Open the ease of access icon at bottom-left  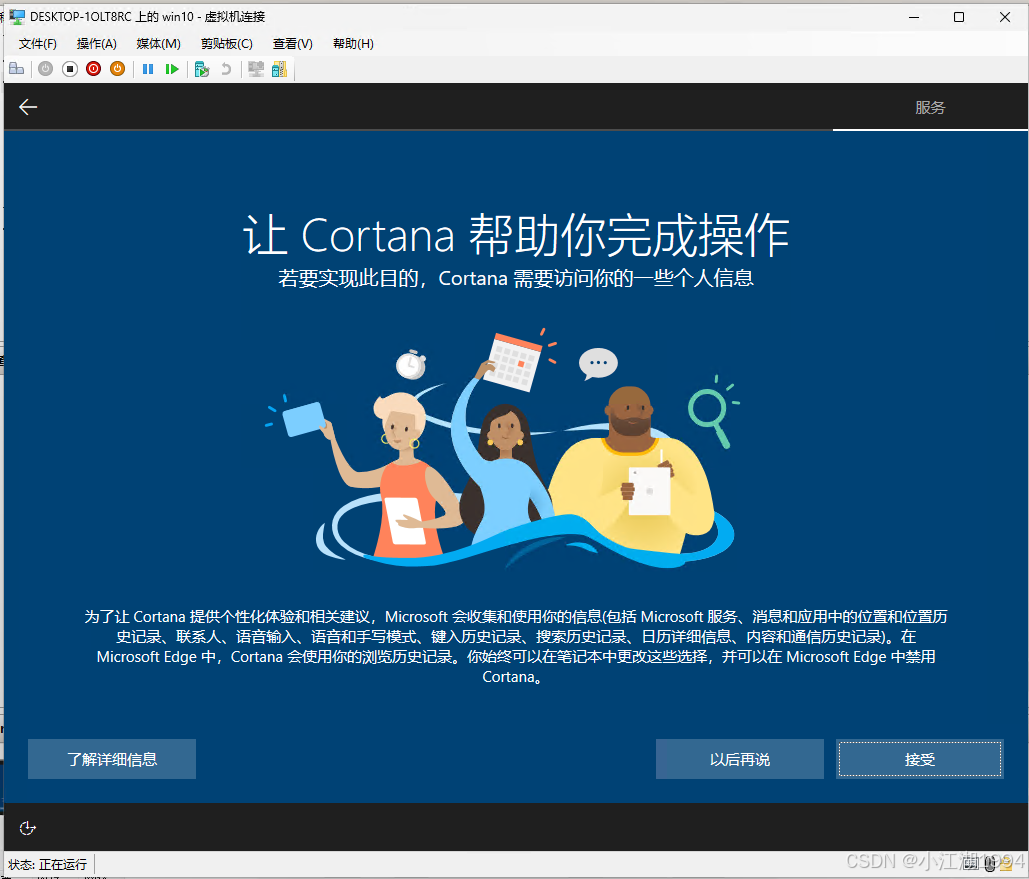tap(28, 828)
